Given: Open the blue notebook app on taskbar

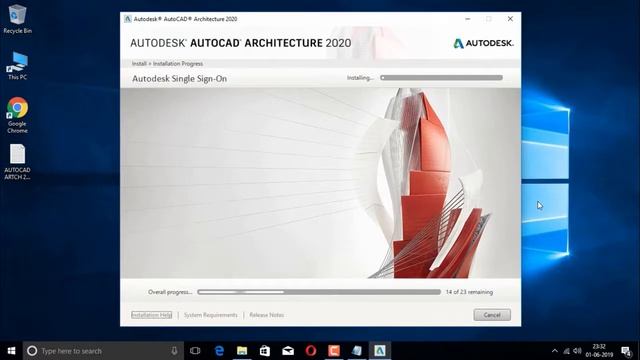Looking at the screenshot, I should pyautogui.click(x=357, y=351).
